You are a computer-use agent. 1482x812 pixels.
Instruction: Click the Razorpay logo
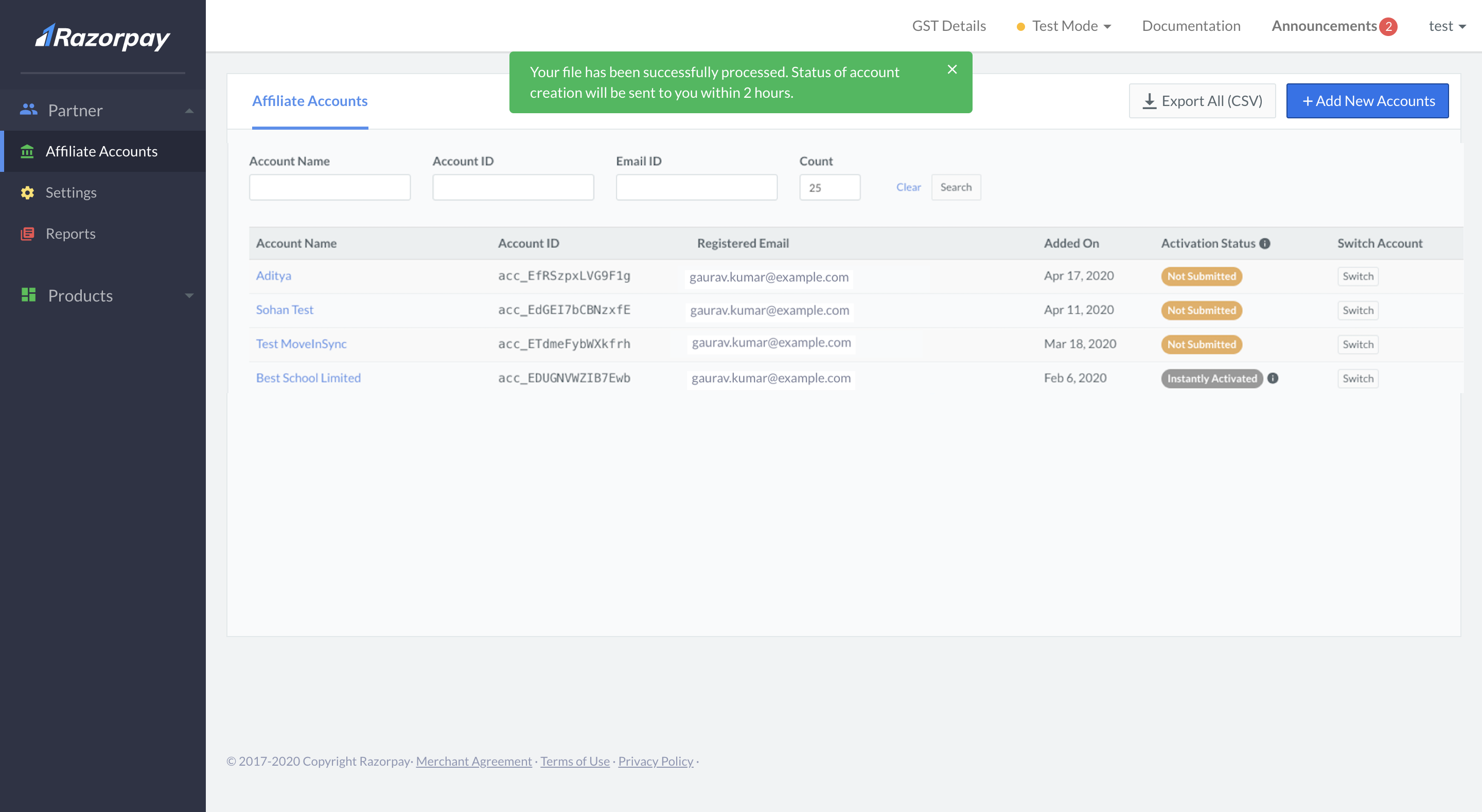pyautogui.click(x=102, y=37)
